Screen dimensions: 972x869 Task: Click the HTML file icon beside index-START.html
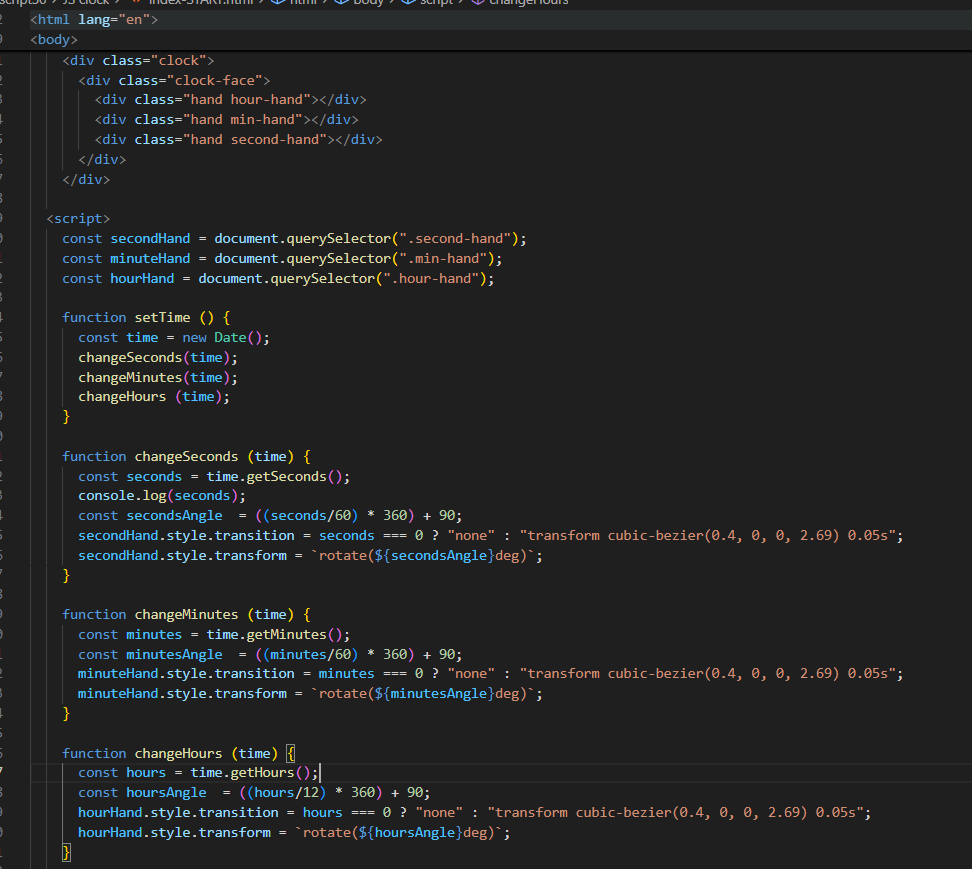[136, 3]
